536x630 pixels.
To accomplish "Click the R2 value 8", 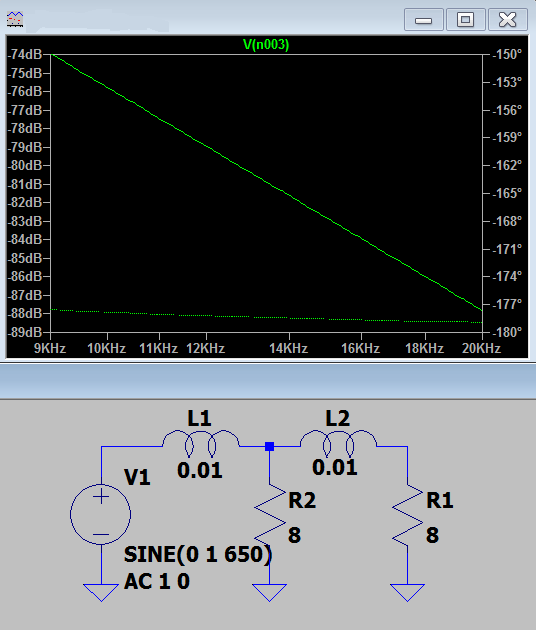I will 295,535.
